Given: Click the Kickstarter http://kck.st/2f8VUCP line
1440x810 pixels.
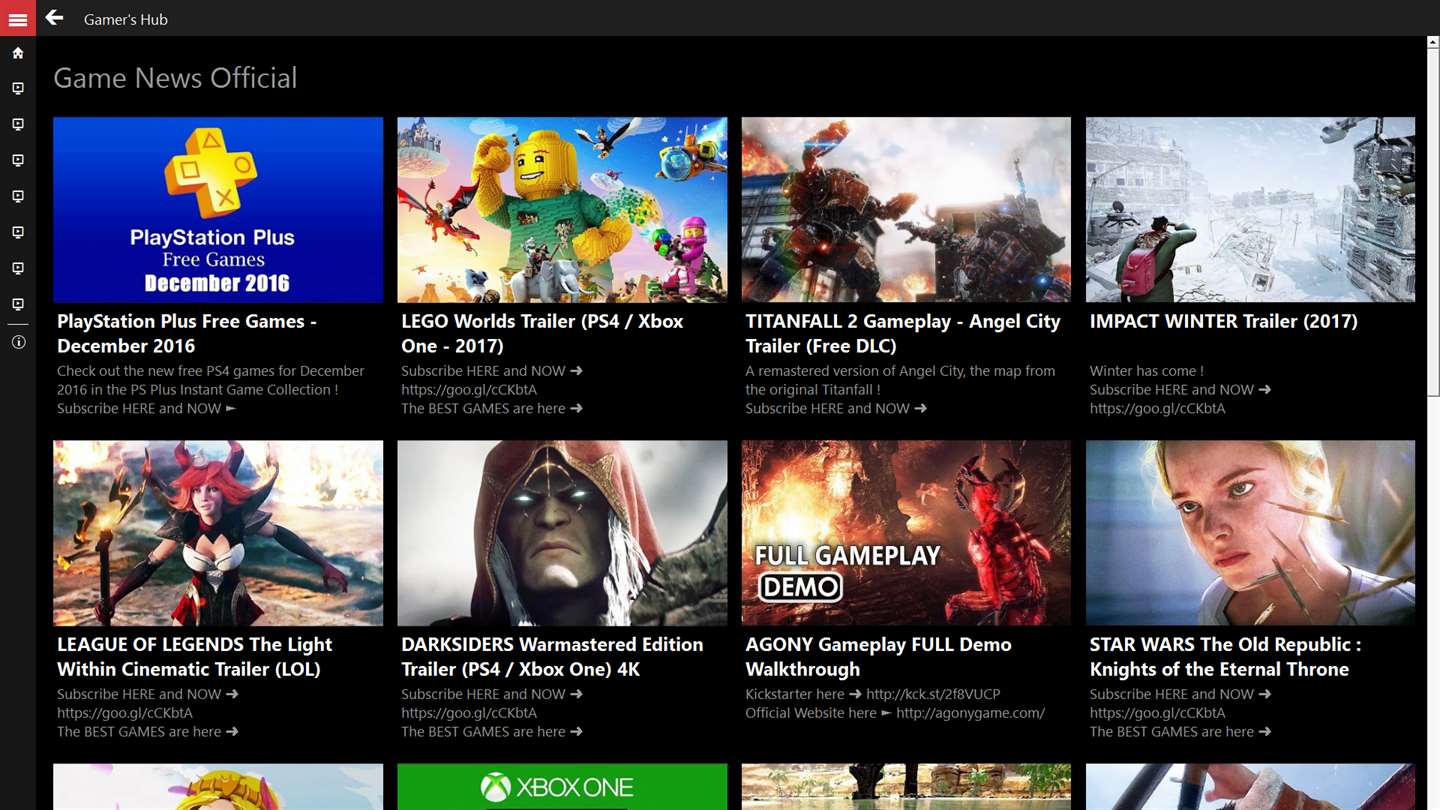Looking at the screenshot, I should 873,694.
